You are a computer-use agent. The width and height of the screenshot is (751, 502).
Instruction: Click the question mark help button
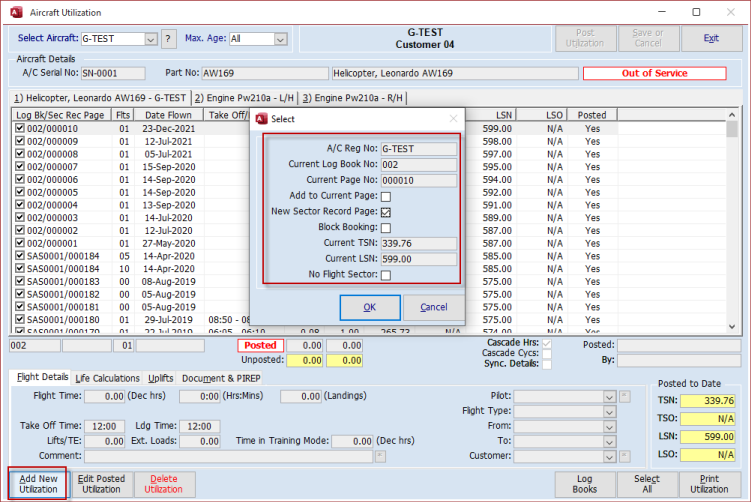click(x=169, y=39)
